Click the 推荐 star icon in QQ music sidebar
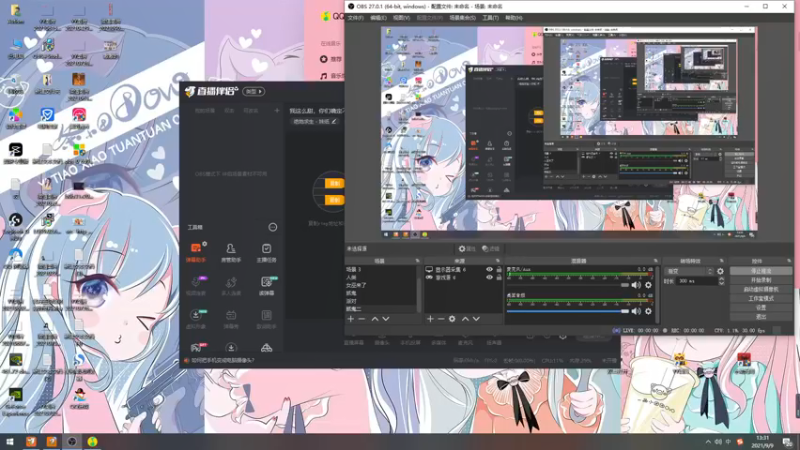This screenshot has width=800, height=450. 323,59
